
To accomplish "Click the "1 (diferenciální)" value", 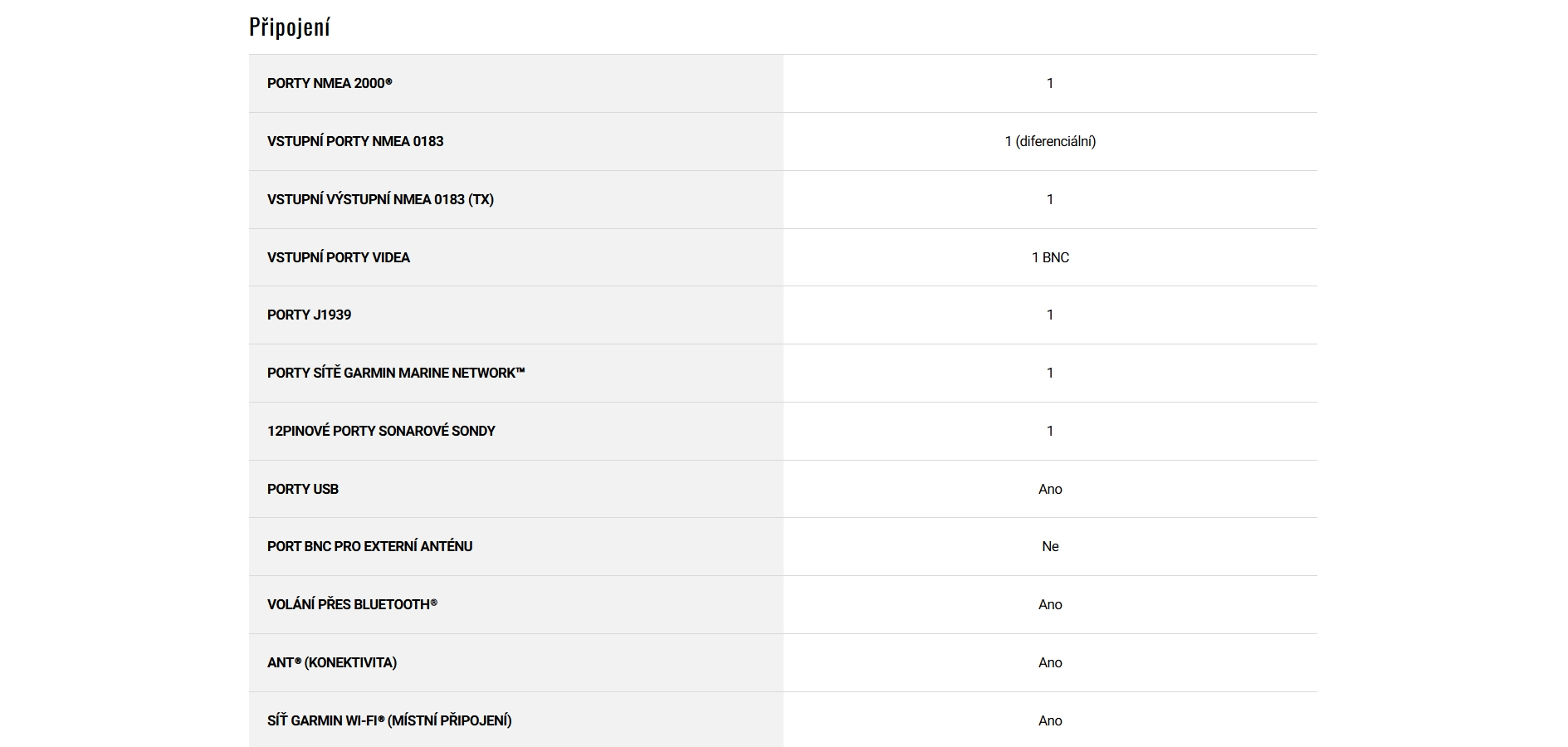I will 1050,141.
